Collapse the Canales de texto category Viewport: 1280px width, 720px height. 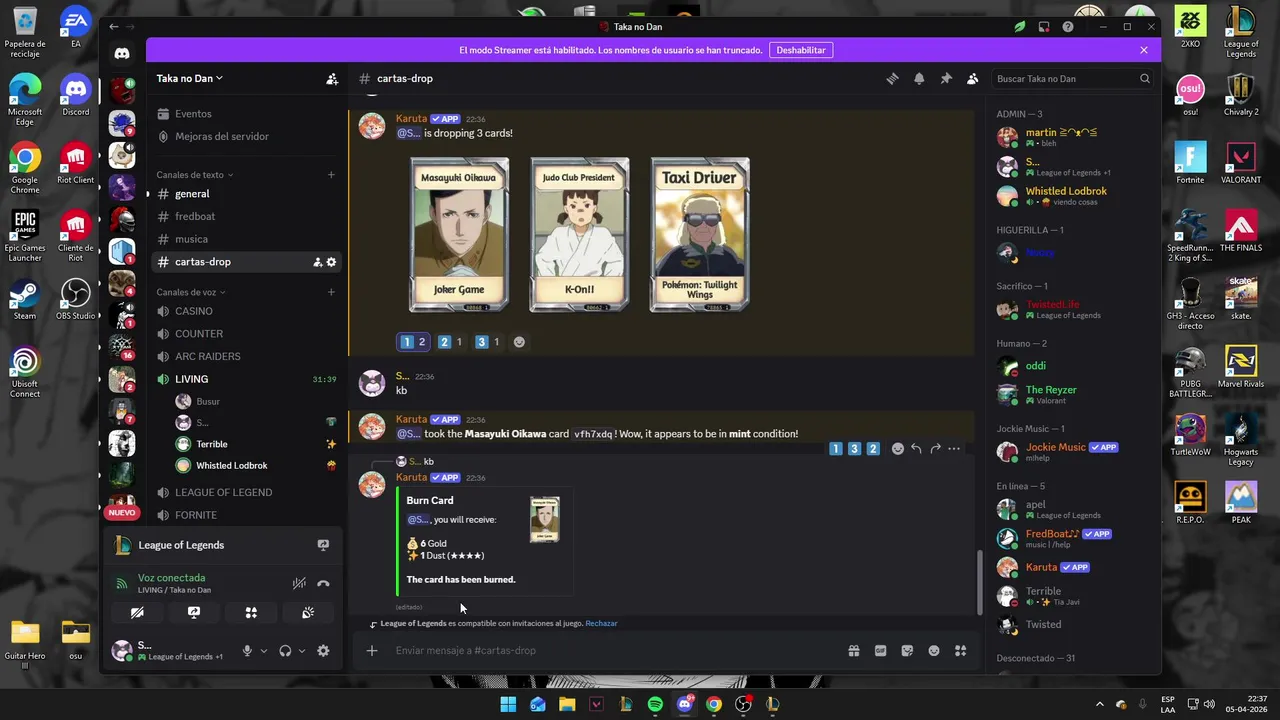(194, 175)
